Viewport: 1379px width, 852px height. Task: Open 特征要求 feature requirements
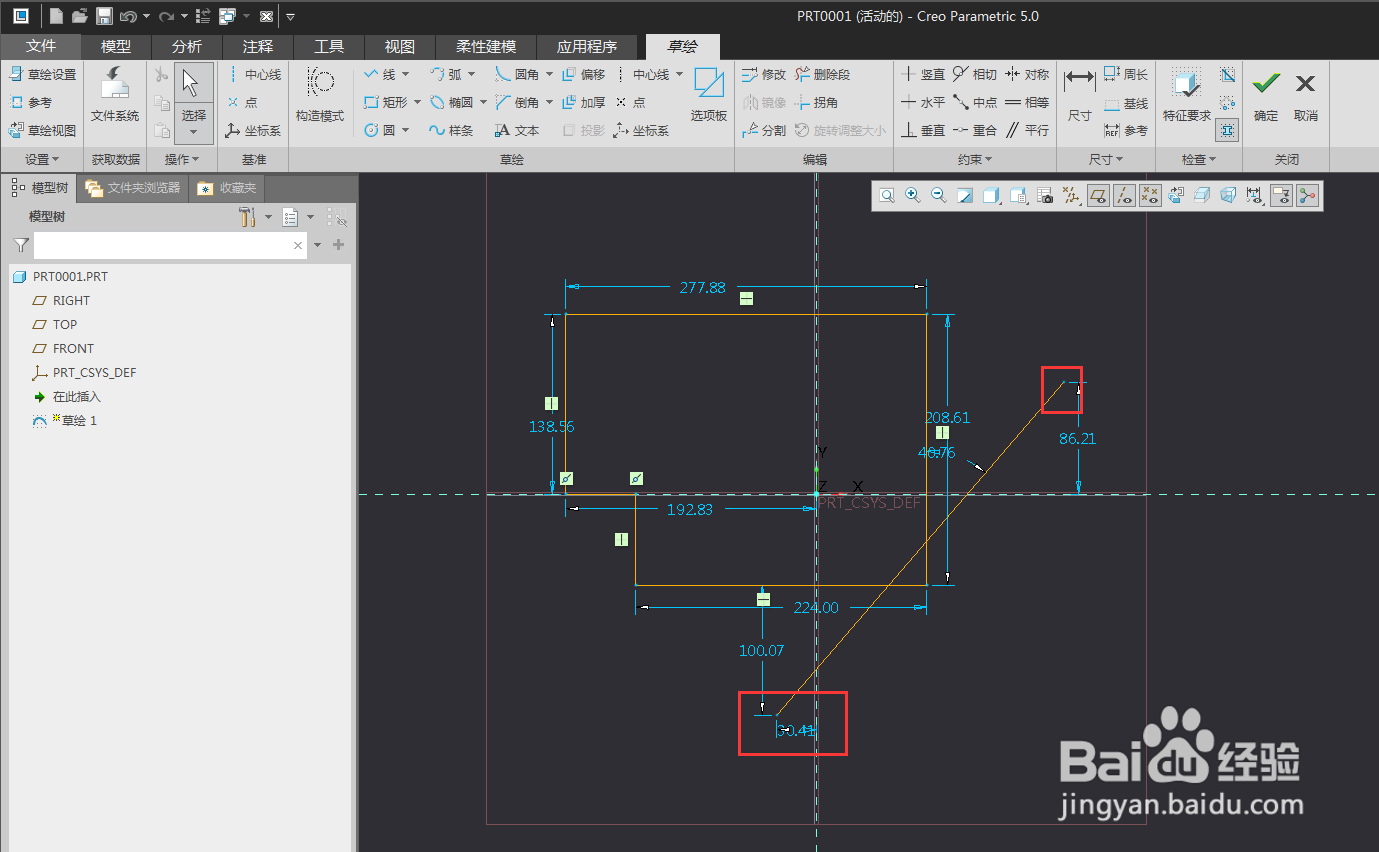[x=1187, y=95]
